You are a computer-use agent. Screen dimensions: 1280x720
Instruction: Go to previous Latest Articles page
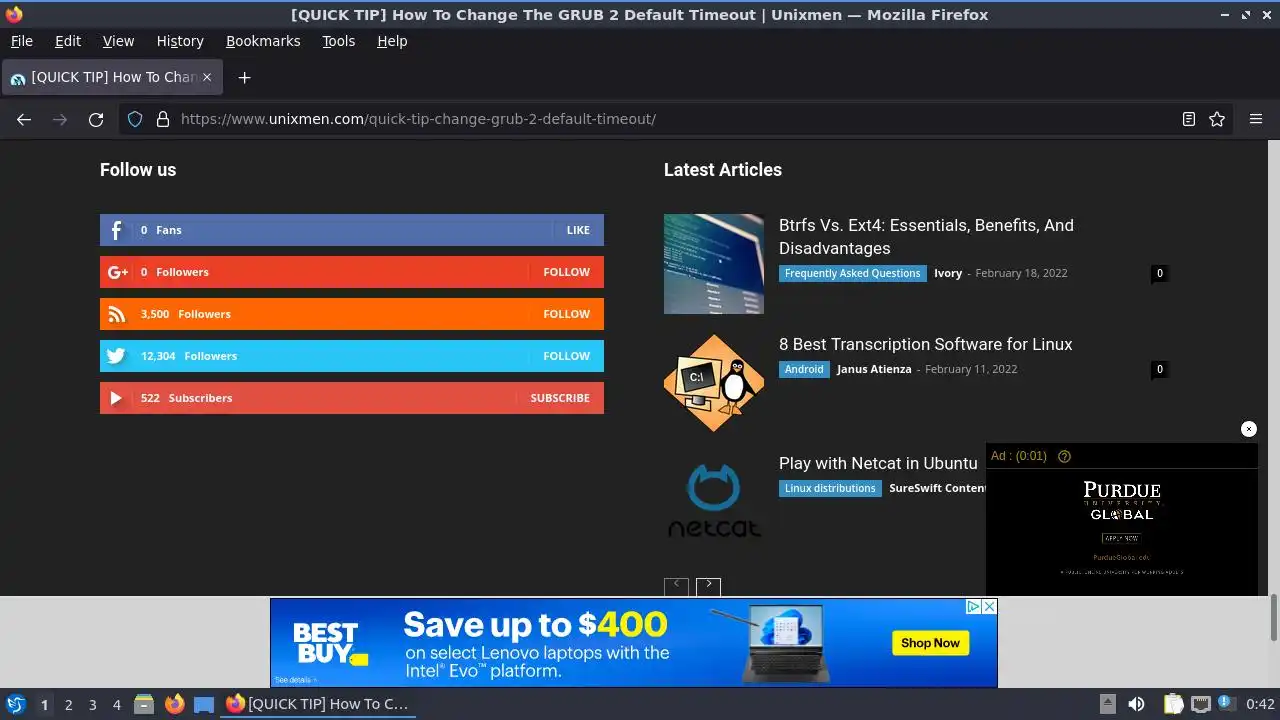pos(676,586)
